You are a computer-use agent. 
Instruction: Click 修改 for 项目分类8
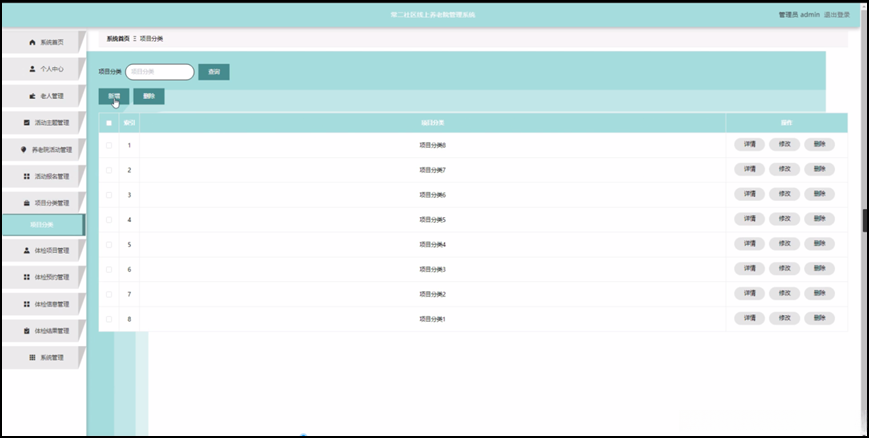tap(784, 145)
